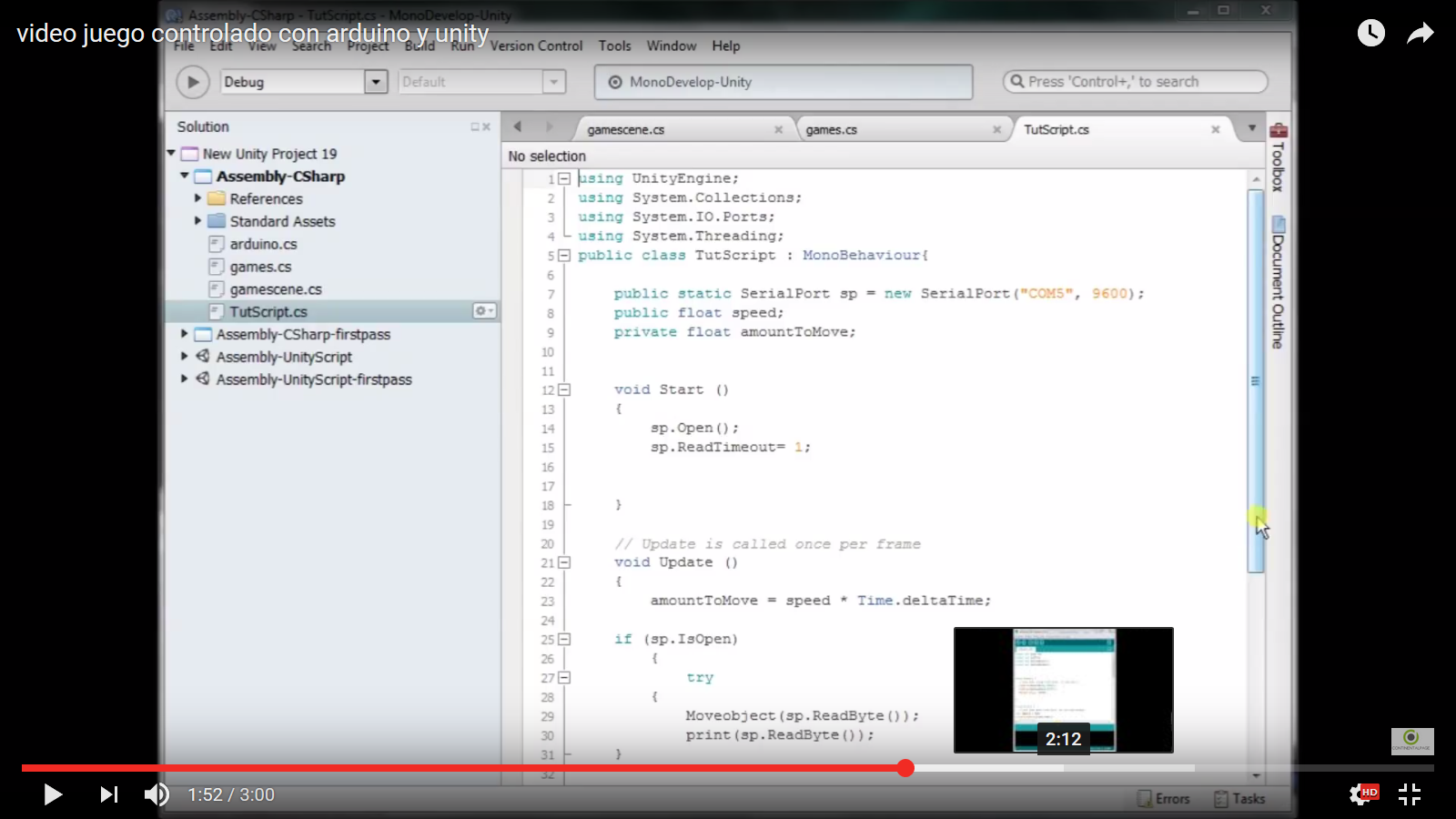Open the Errors pad
This screenshot has width=1456, height=819.
click(x=1164, y=798)
